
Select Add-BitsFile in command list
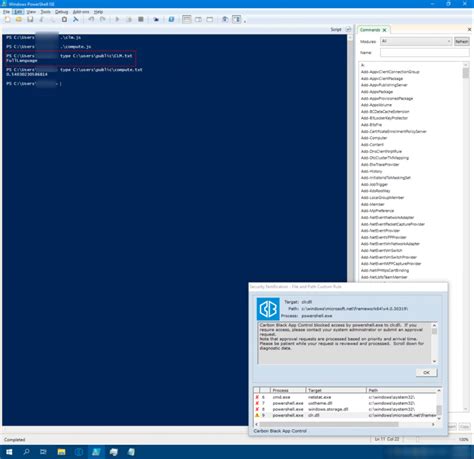coord(371,125)
